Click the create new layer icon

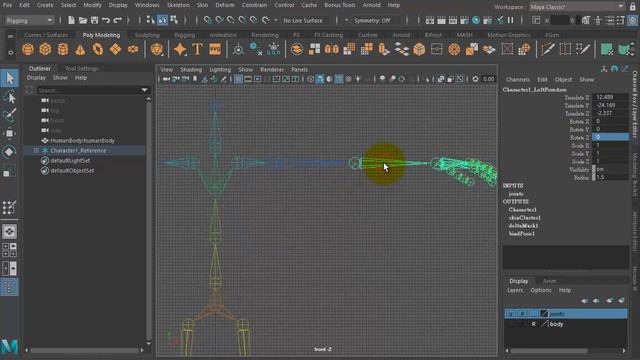609,300
